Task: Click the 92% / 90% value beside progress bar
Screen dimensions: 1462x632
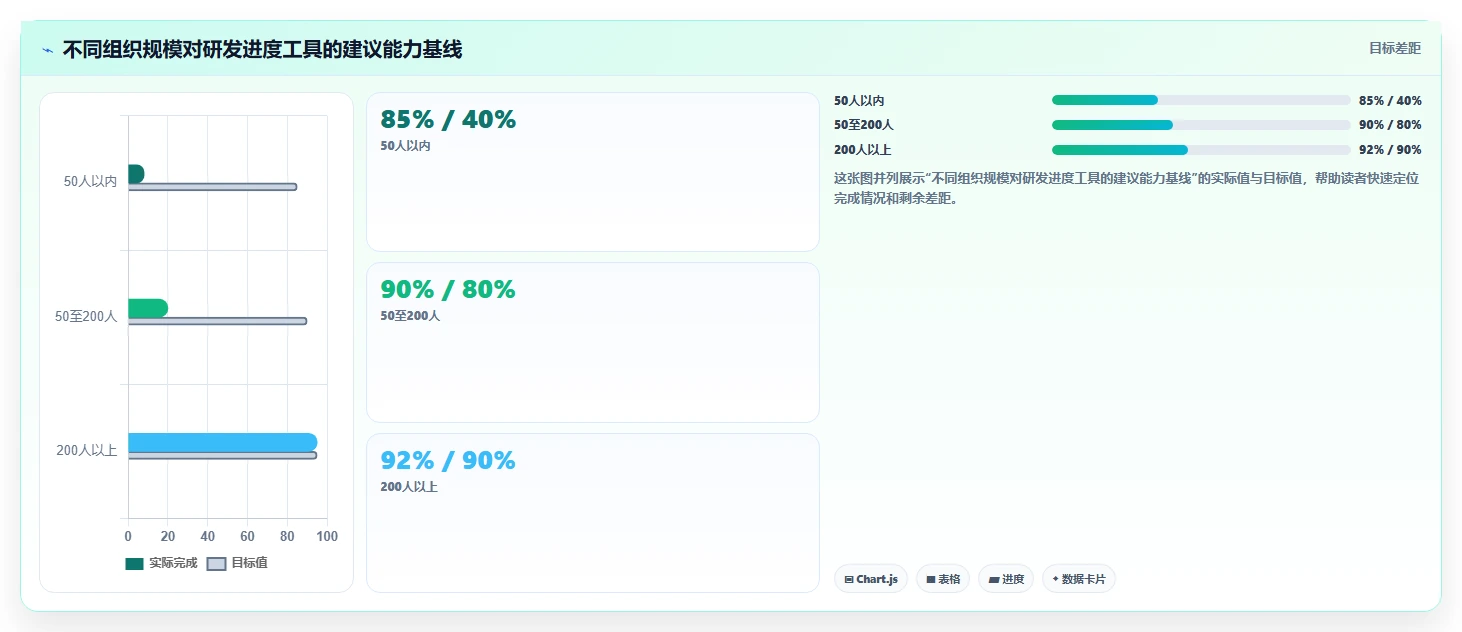Action: point(1390,150)
